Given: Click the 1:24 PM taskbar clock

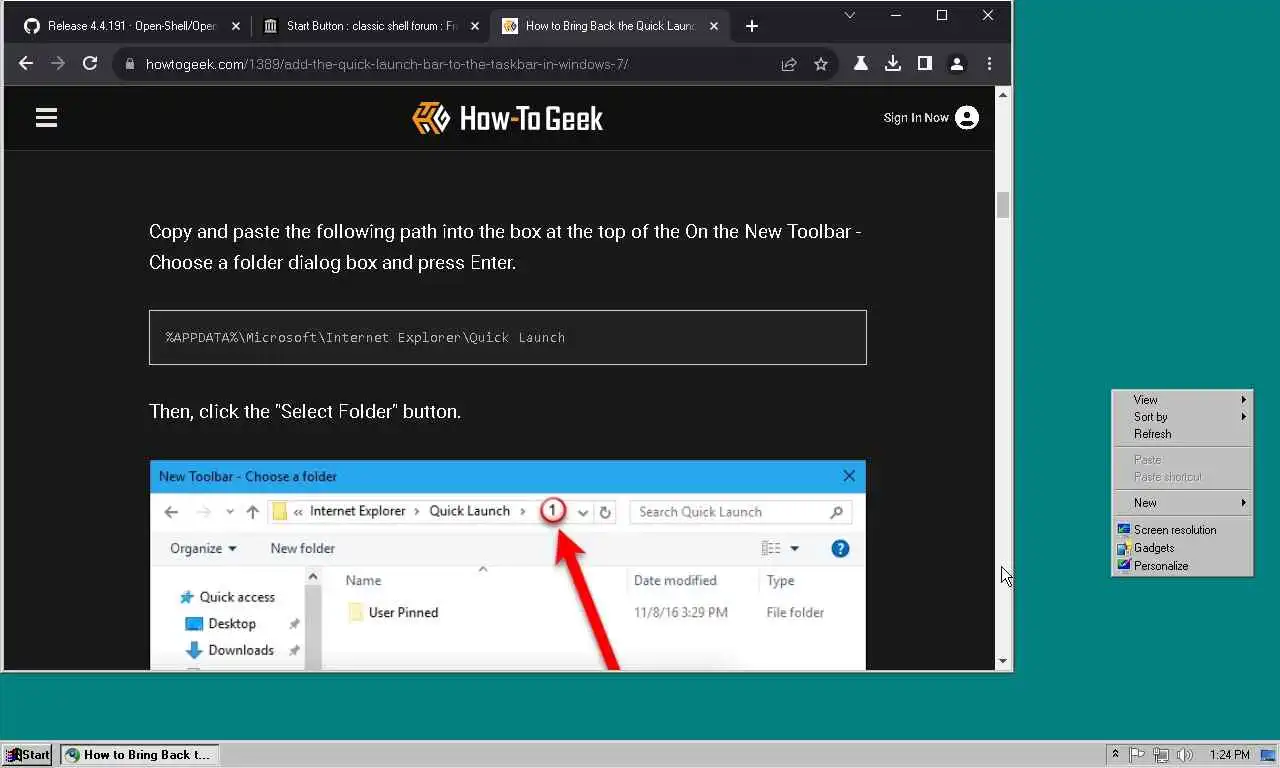Looking at the screenshot, I should pyautogui.click(x=1229, y=755).
